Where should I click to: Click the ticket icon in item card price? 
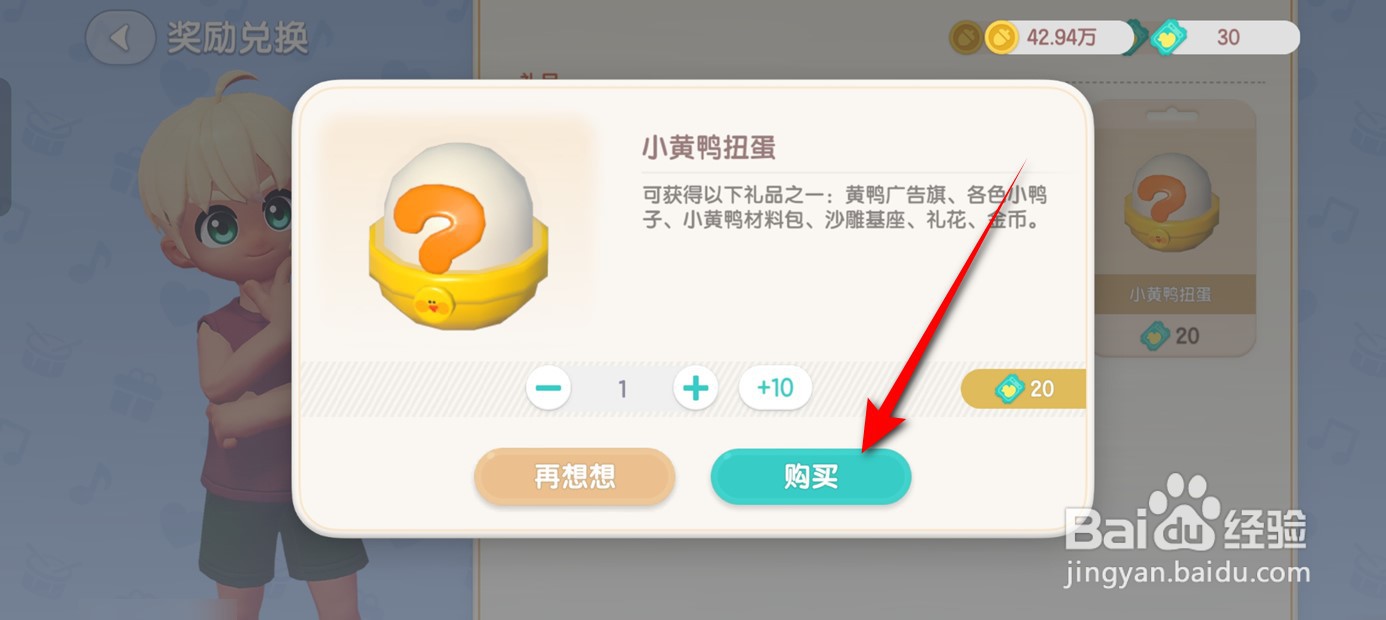click(x=1155, y=335)
